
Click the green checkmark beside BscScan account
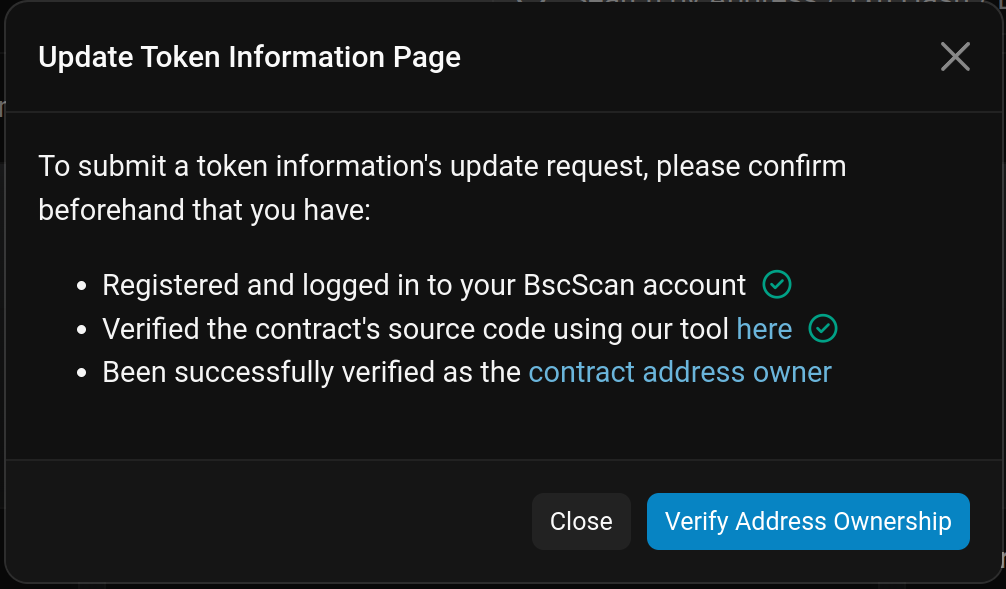[777, 285]
